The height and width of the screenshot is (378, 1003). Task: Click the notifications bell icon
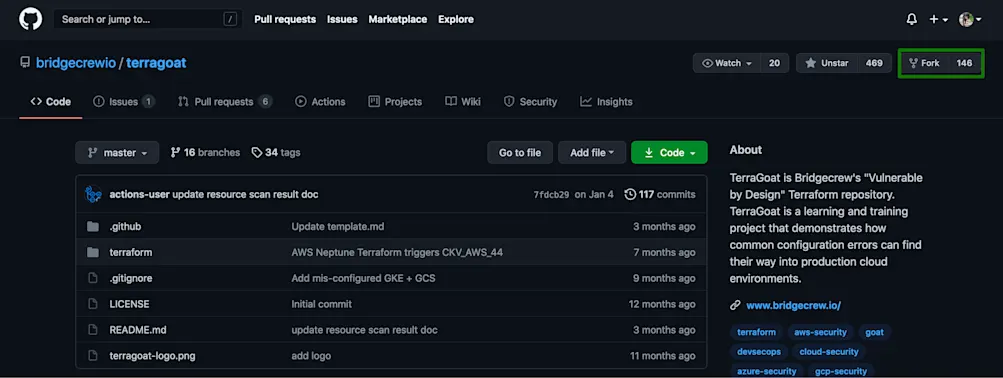point(912,19)
